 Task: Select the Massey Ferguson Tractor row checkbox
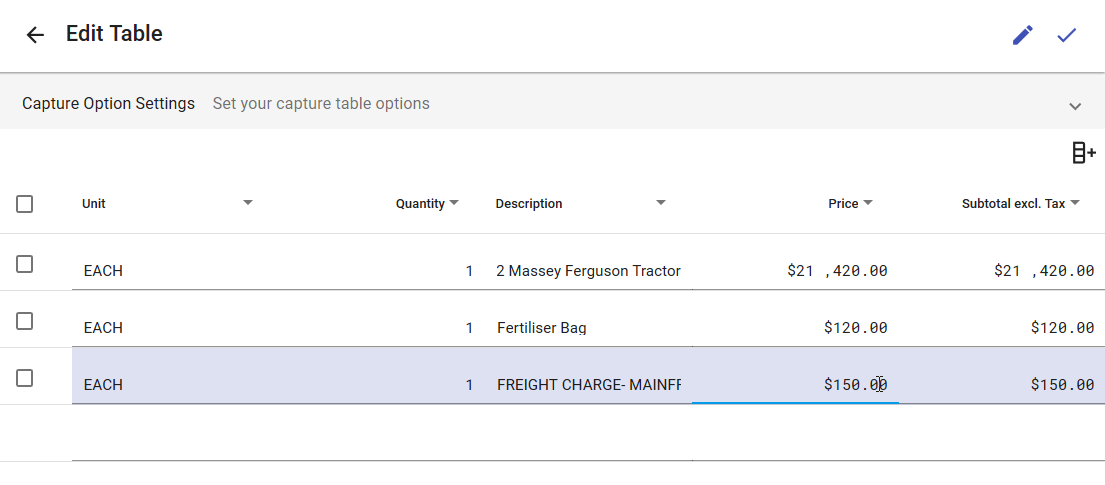[x=25, y=264]
